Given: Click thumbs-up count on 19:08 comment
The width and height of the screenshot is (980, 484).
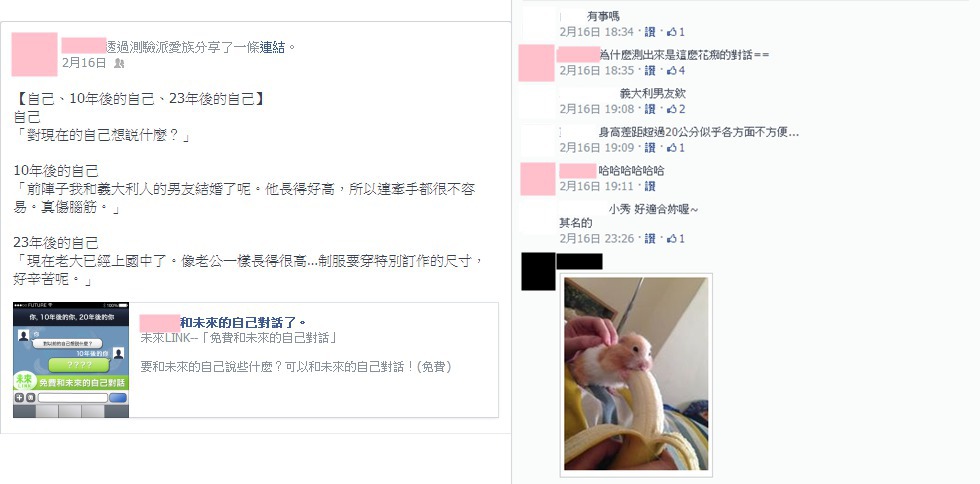Looking at the screenshot, I should coord(676,109).
